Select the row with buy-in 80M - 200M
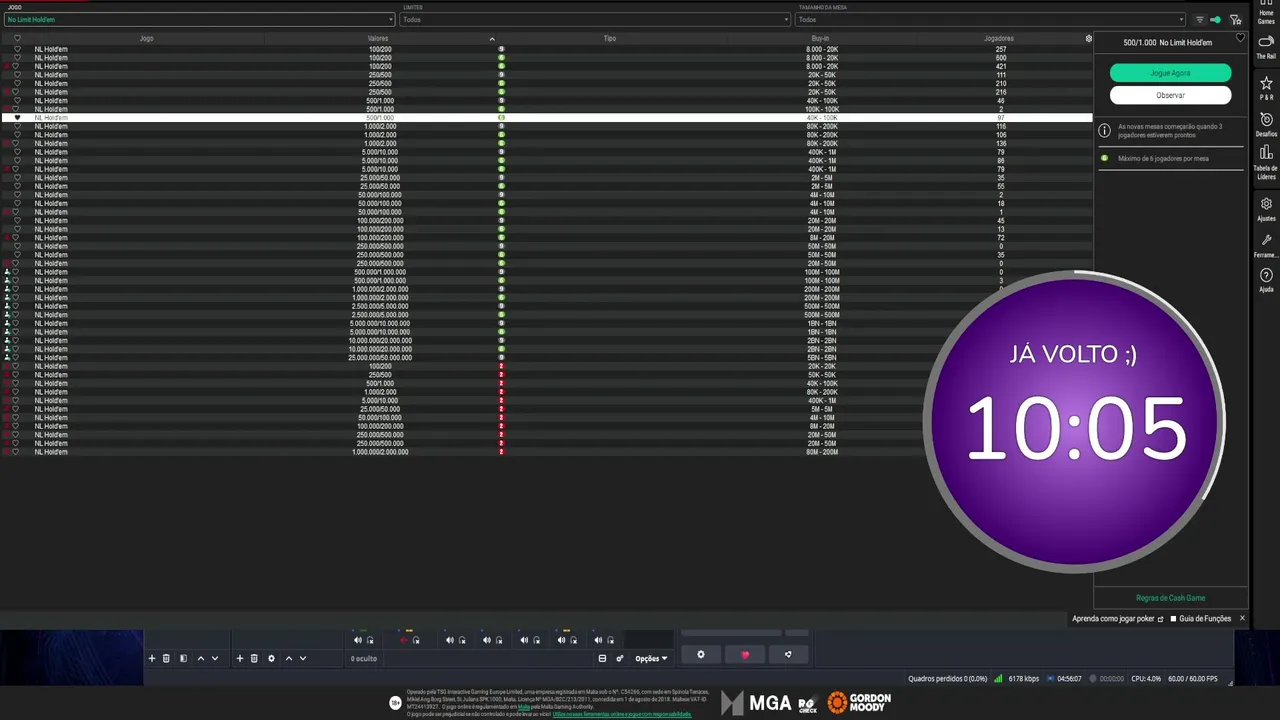This screenshot has width=1280, height=720. pyautogui.click(x=546, y=452)
